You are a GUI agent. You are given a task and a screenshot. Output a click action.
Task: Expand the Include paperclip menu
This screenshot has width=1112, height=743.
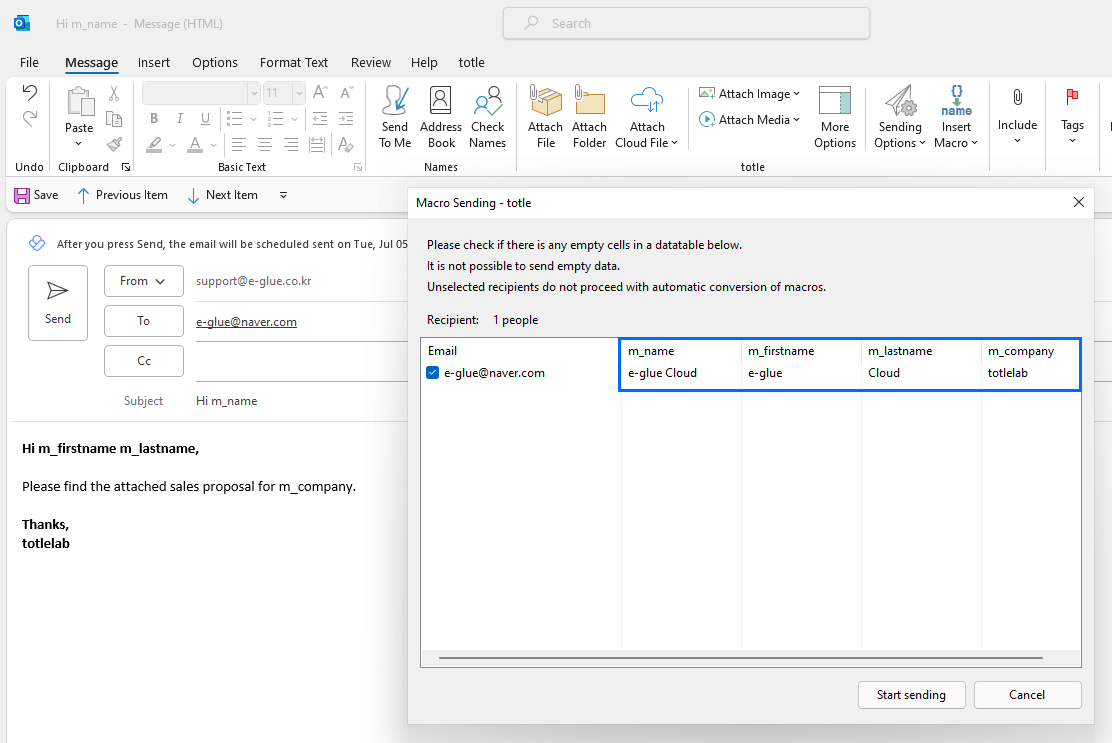1017,116
